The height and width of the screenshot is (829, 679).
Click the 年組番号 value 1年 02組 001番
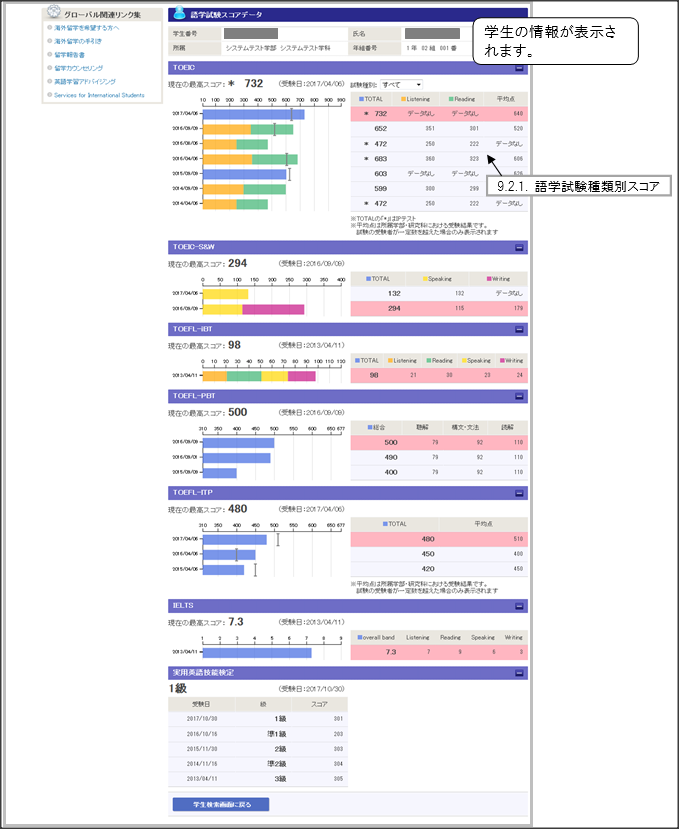point(432,48)
